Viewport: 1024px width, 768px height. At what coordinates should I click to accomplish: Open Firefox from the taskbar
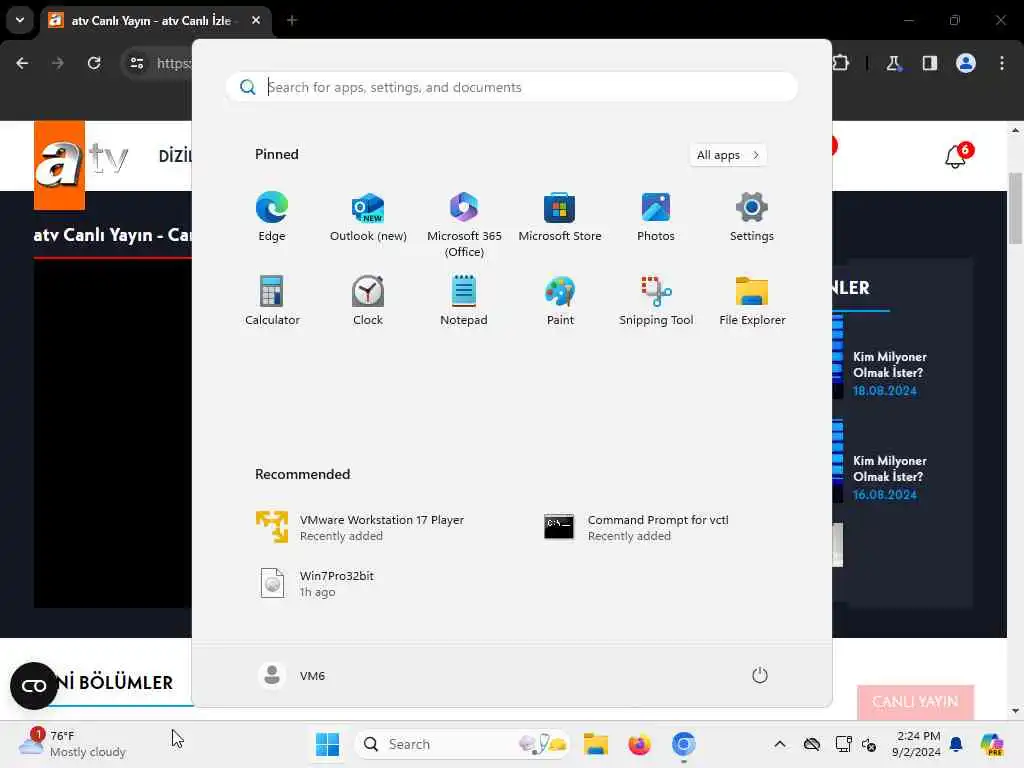(639, 744)
